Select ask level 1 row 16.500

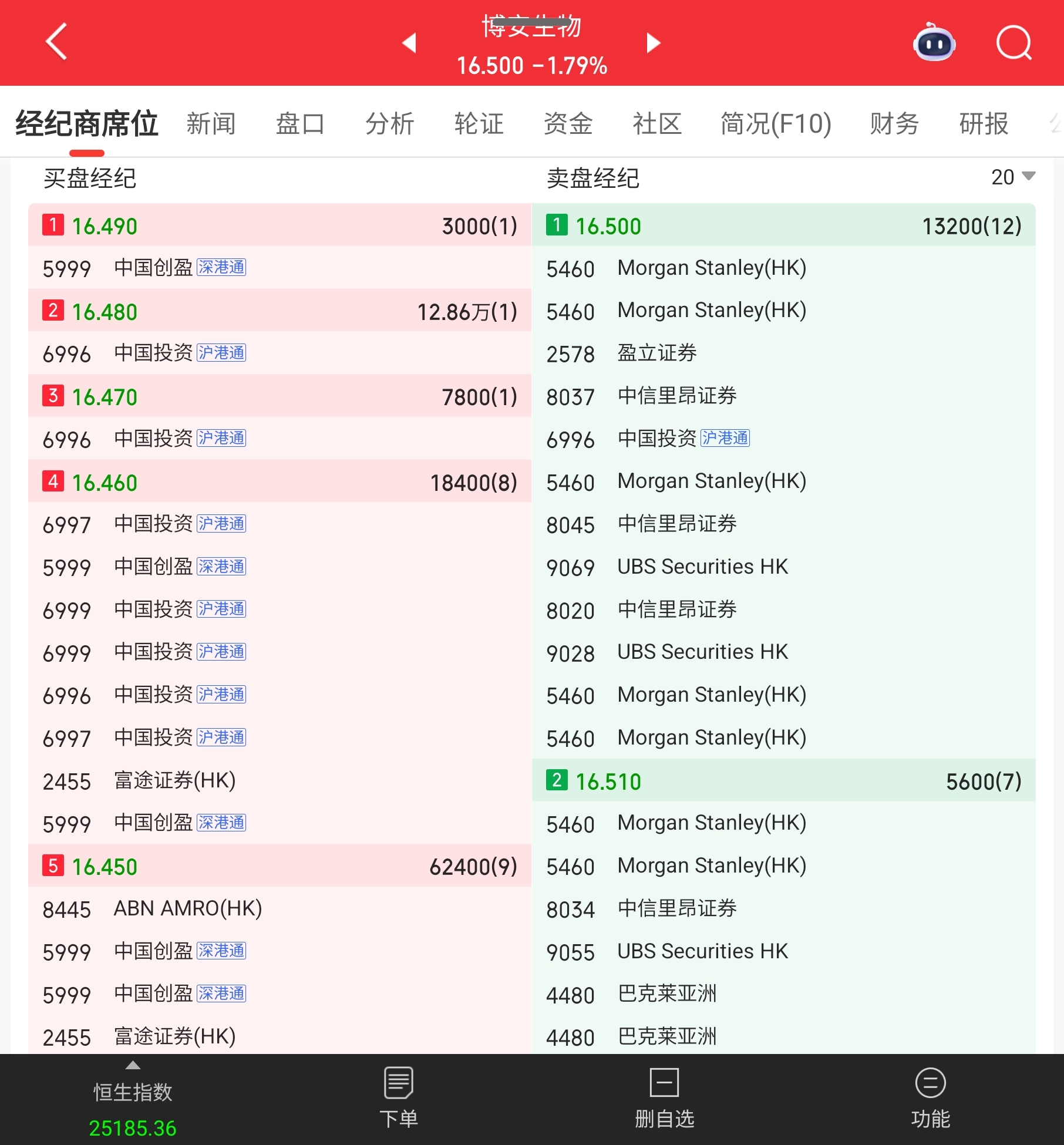click(x=784, y=225)
